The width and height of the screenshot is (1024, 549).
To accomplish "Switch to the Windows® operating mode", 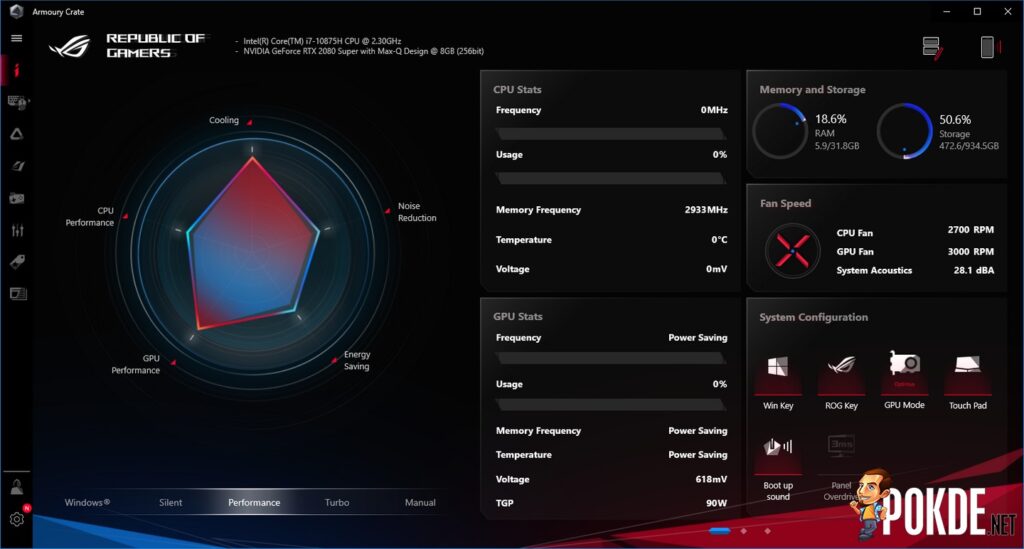I will click(x=87, y=503).
